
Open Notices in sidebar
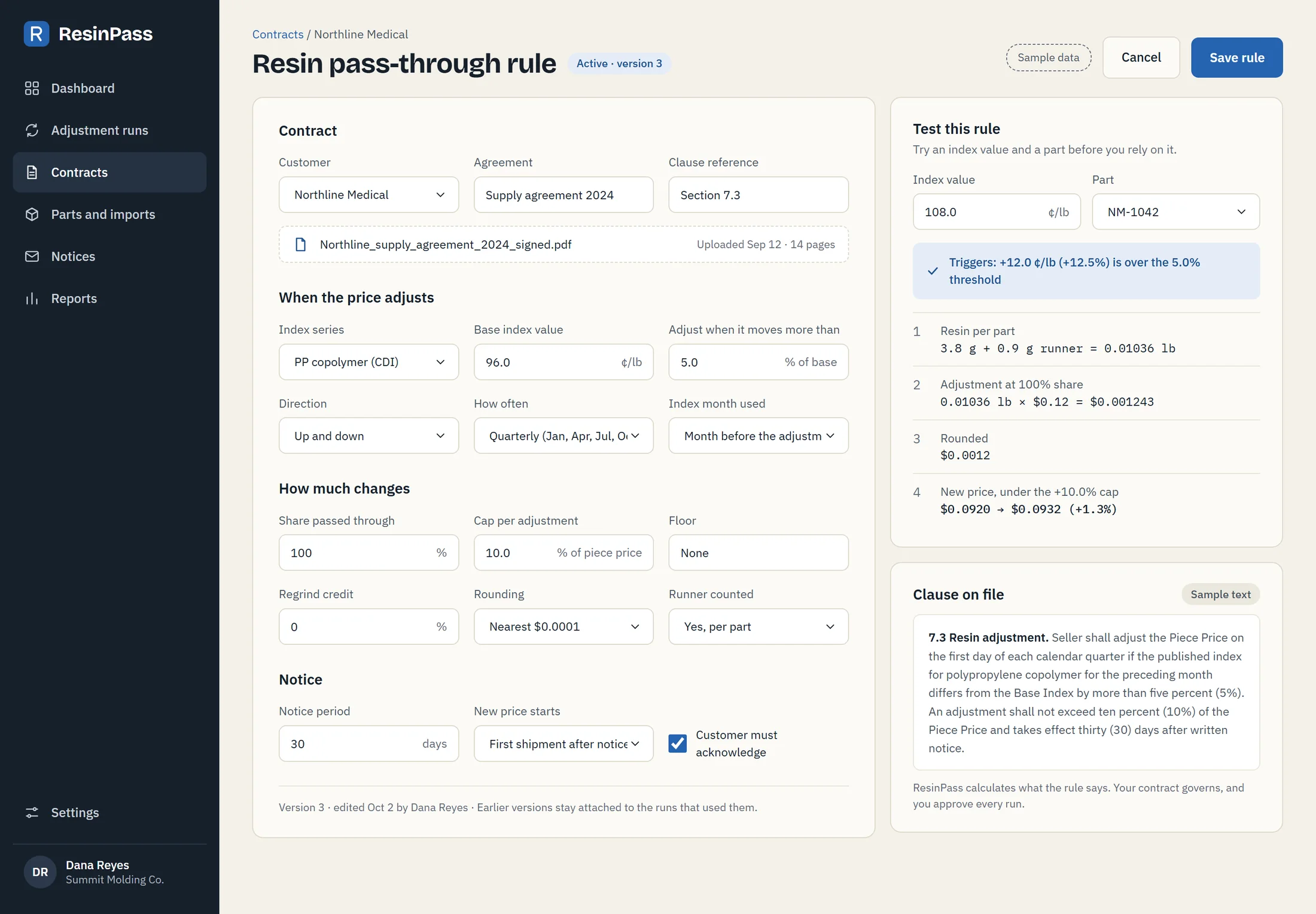[109, 257]
